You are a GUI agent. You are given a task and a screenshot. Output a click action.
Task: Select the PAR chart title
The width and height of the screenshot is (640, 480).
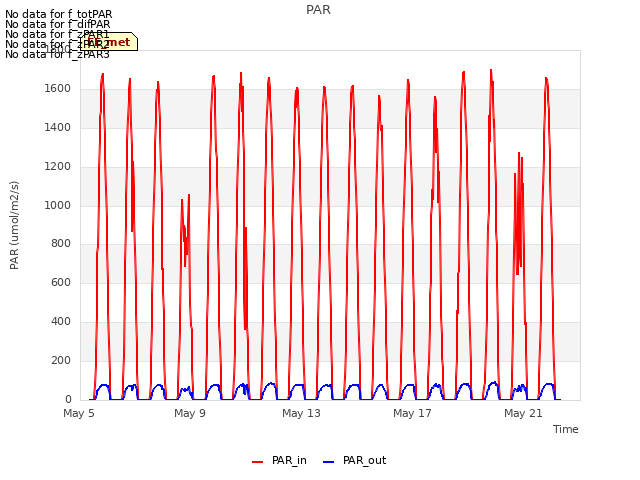pos(318,10)
